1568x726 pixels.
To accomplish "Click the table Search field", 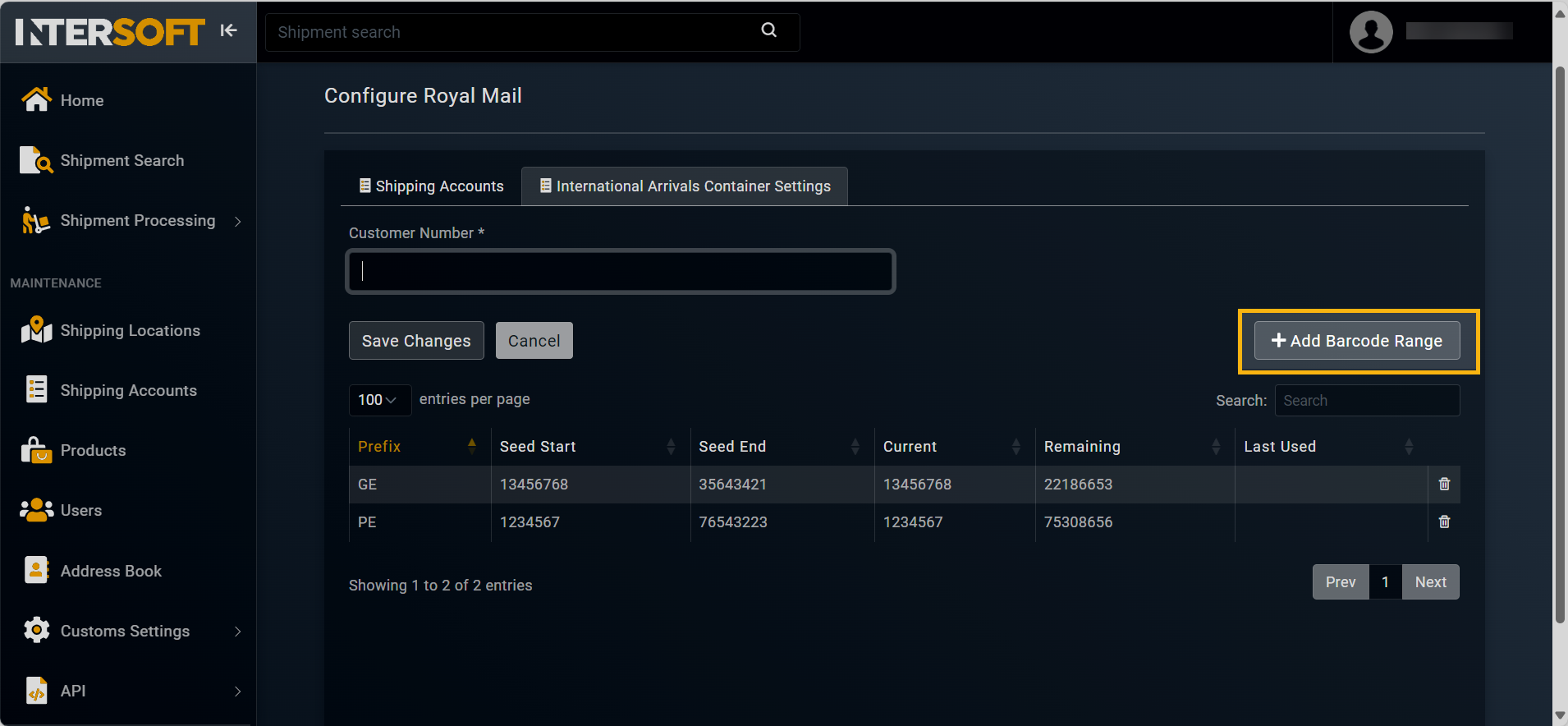I will pyautogui.click(x=1367, y=400).
